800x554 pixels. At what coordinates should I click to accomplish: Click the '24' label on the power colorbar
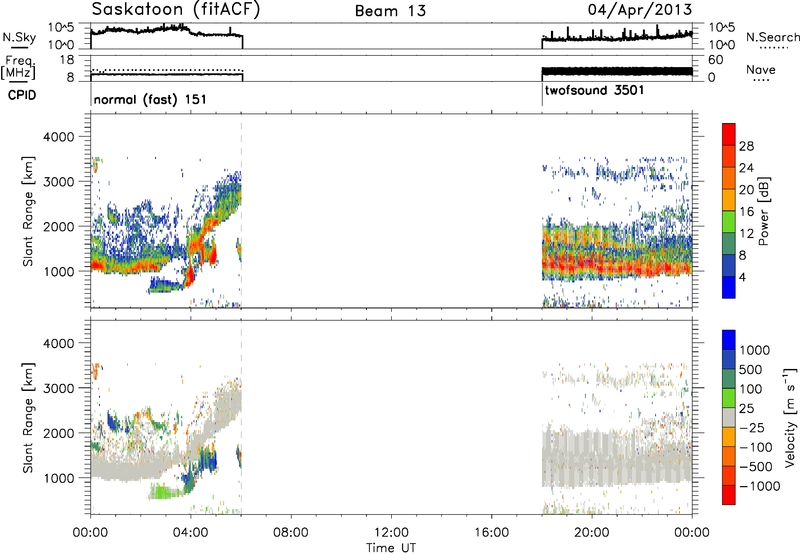pyautogui.click(x=746, y=168)
